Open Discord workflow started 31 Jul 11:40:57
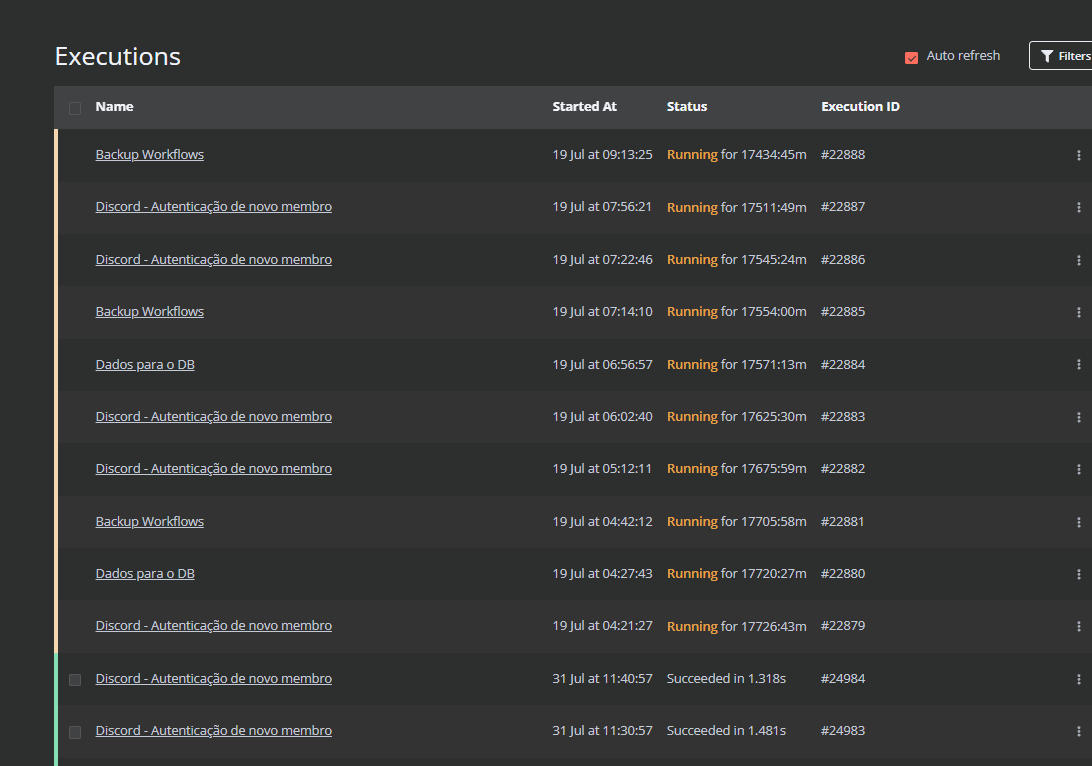This screenshot has width=1092, height=766. point(214,678)
